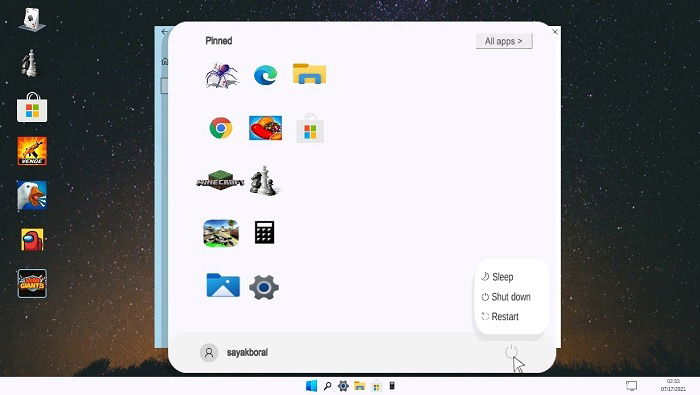Click the Windows Start button on taskbar
Screen dimensions: 700x395
point(311,386)
